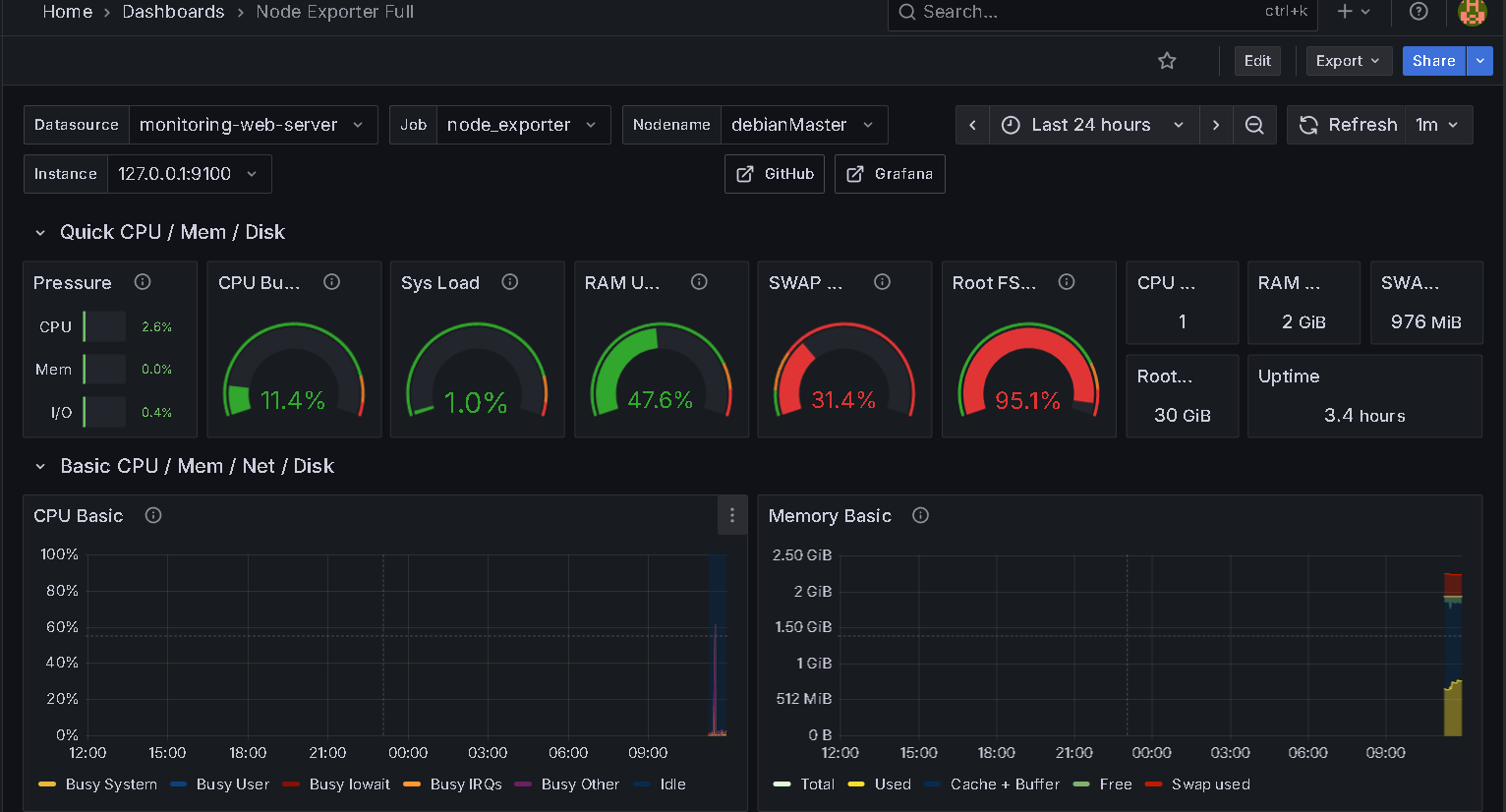Open the Datasource dropdown
This screenshot has width=1506, height=812.
pos(252,125)
